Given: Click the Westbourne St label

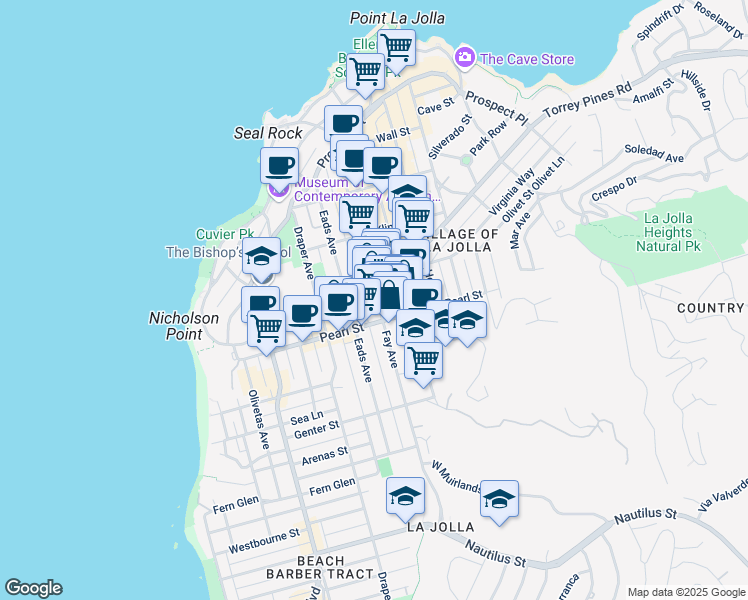Looking at the screenshot, I should coord(264,541).
